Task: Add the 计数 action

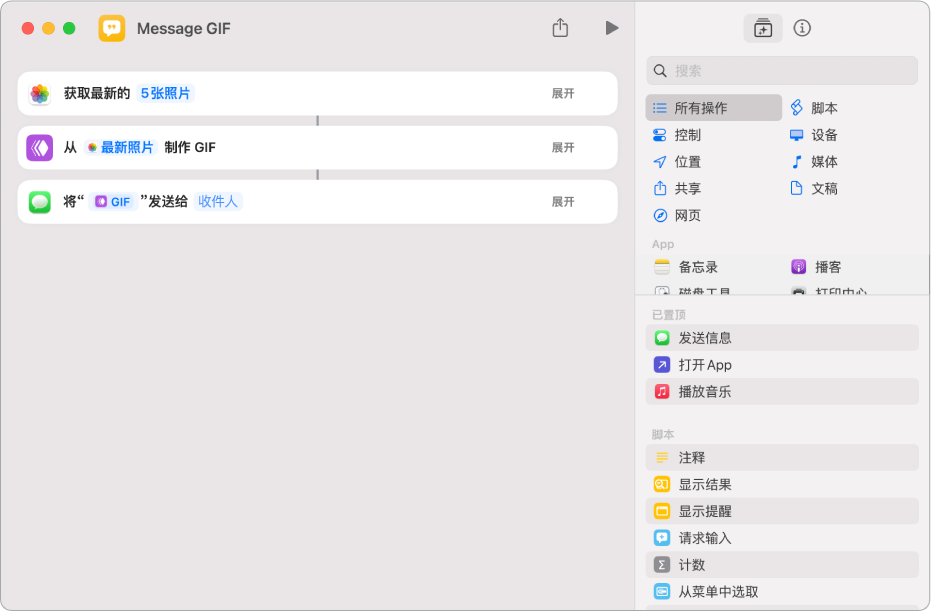Action: pyautogui.click(x=782, y=565)
